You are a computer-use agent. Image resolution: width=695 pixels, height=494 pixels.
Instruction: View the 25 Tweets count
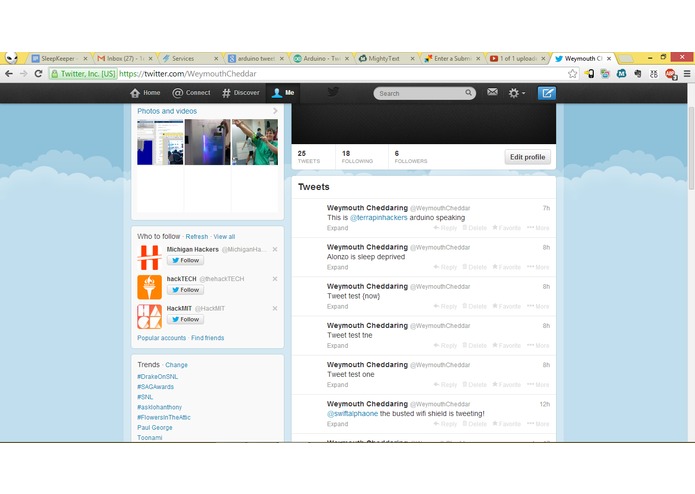[308, 157]
